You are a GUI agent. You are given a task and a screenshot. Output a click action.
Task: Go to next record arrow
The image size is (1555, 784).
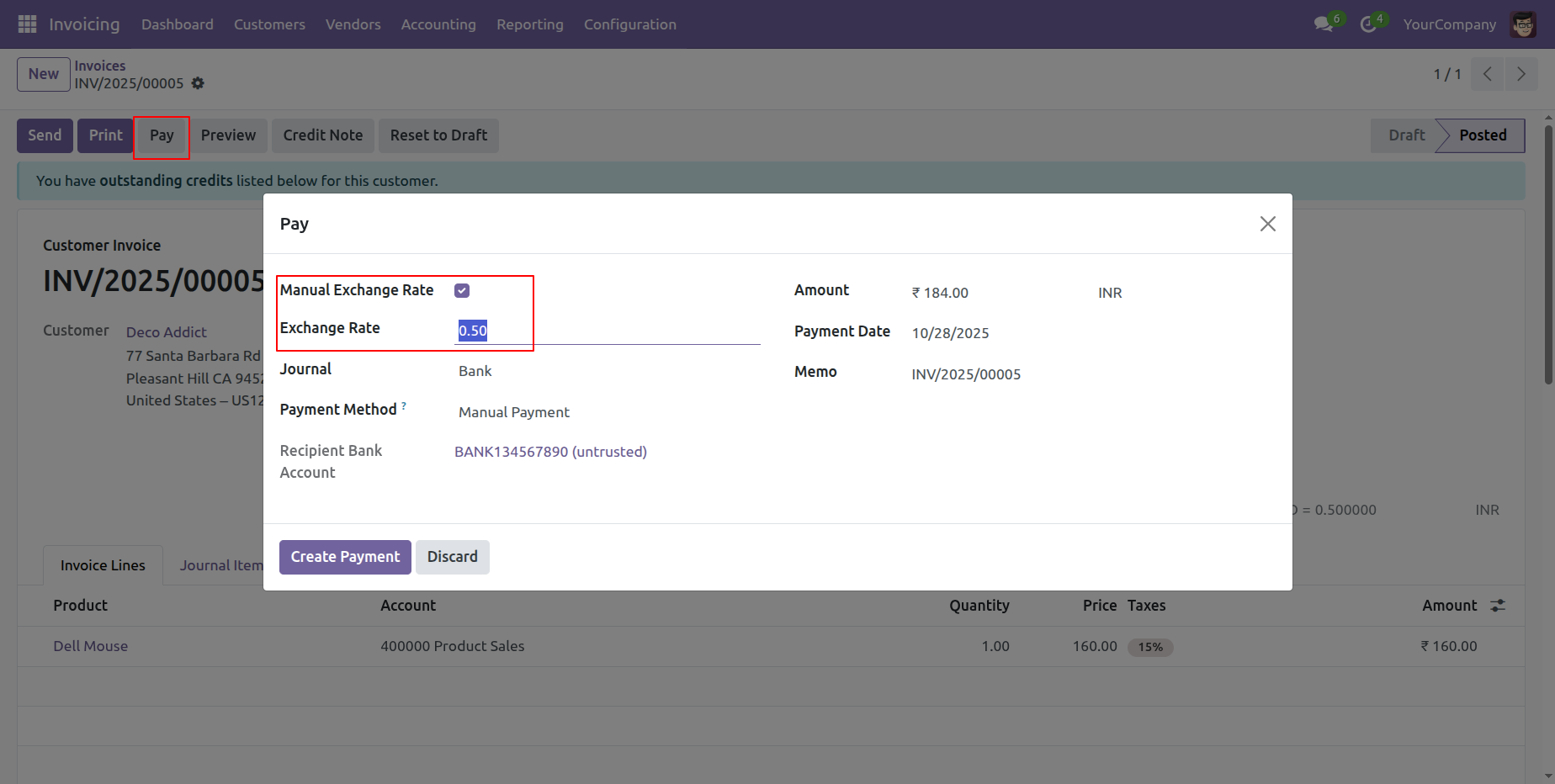[x=1521, y=74]
